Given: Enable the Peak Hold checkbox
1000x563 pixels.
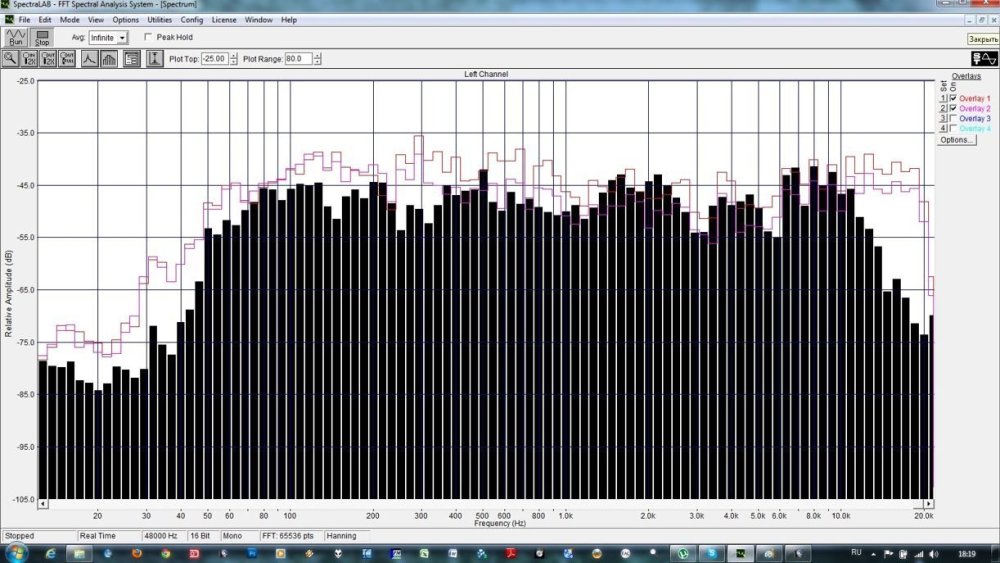Looking at the screenshot, I should click(148, 37).
